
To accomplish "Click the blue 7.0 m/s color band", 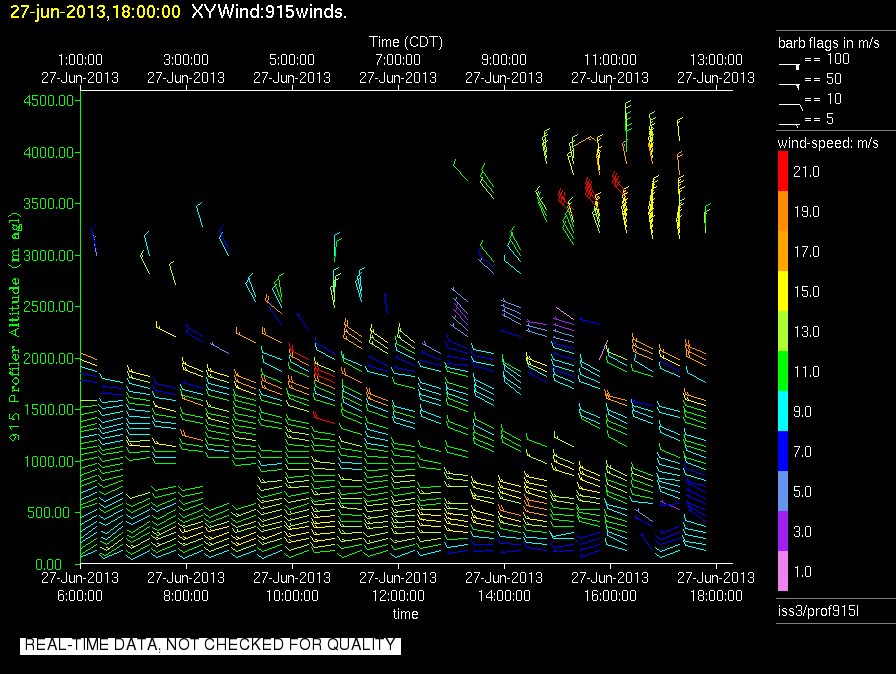I will [783, 451].
